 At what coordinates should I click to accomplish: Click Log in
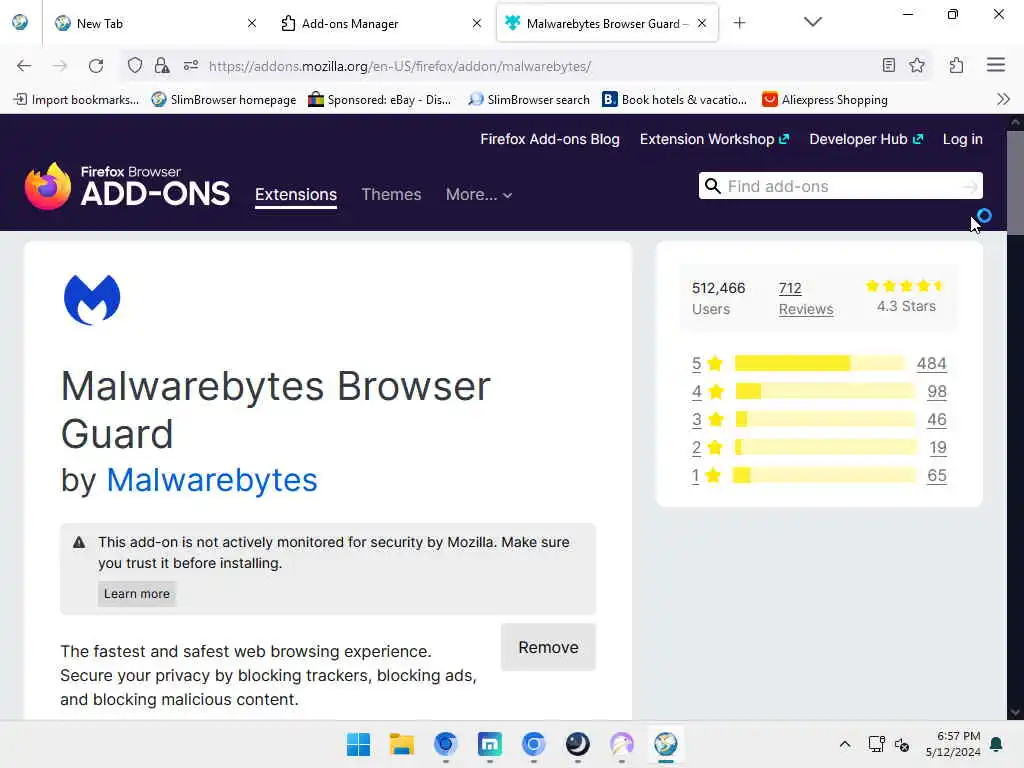coord(963,139)
